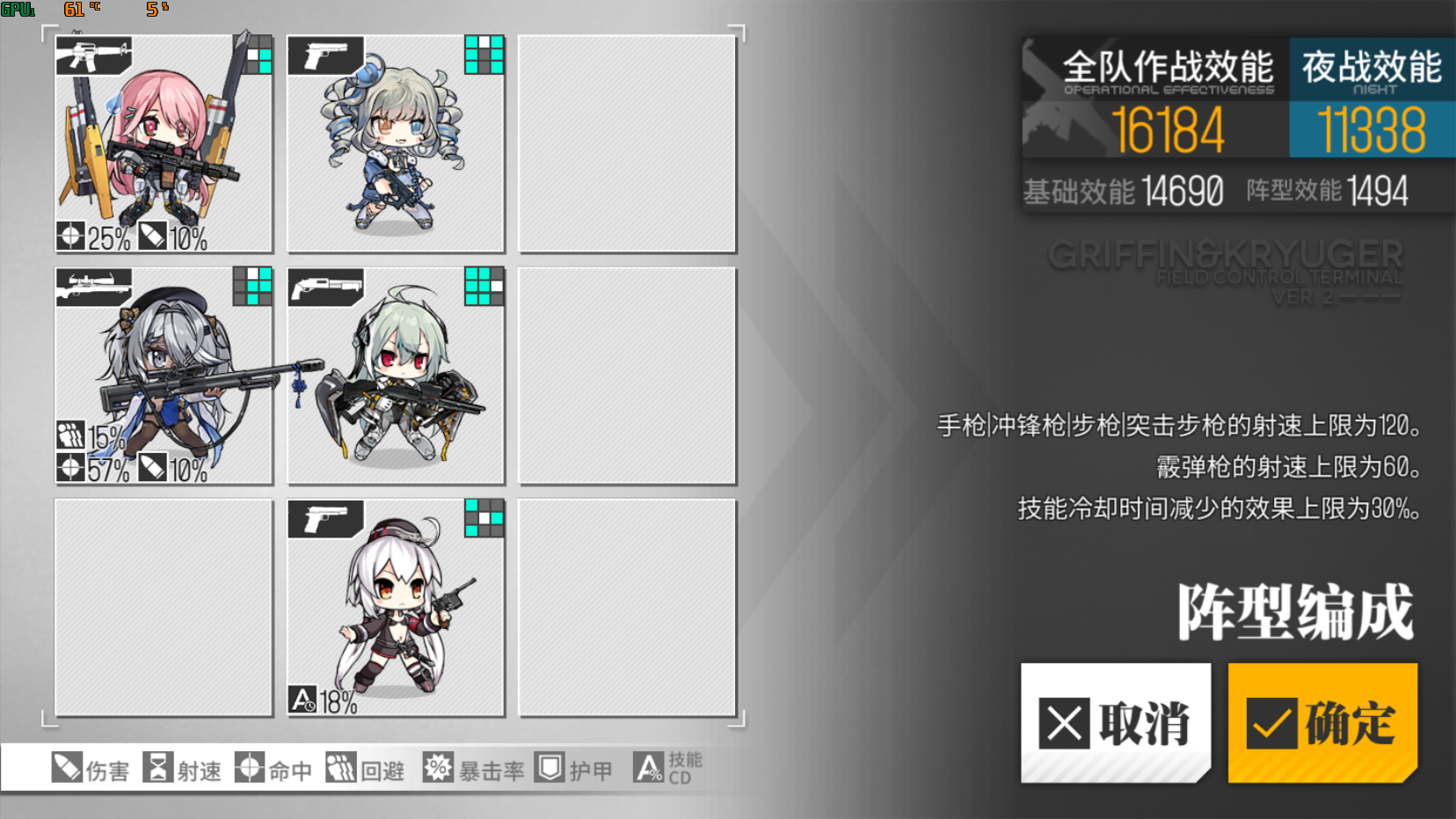The height and width of the screenshot is (819, 1456).
Task: Click the shotgun weapon type icon
Action: (x=325, y=288)
